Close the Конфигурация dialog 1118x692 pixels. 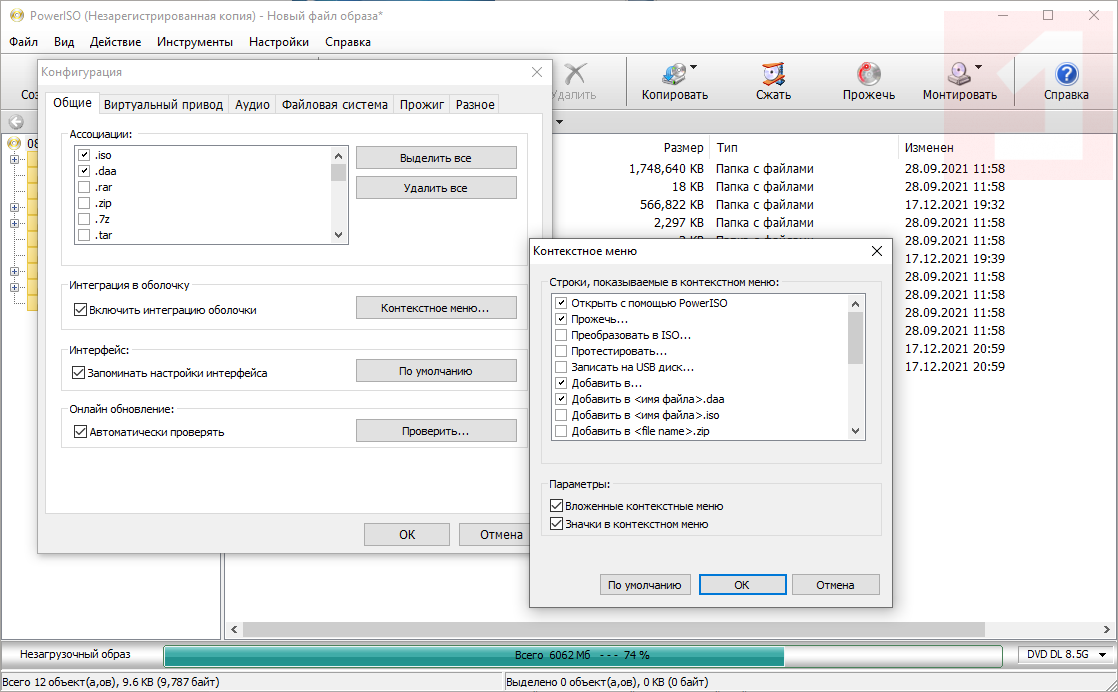click(x=537, y=72)
